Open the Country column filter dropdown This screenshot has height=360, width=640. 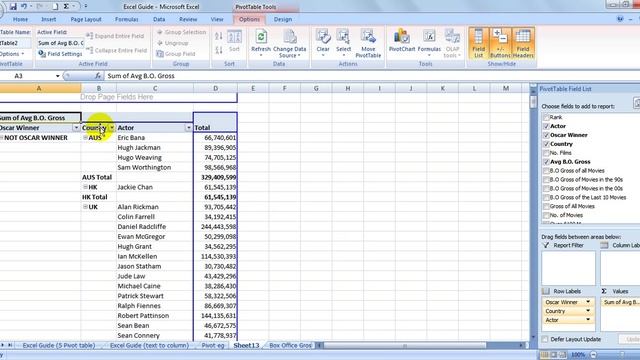tap(111, 128)
